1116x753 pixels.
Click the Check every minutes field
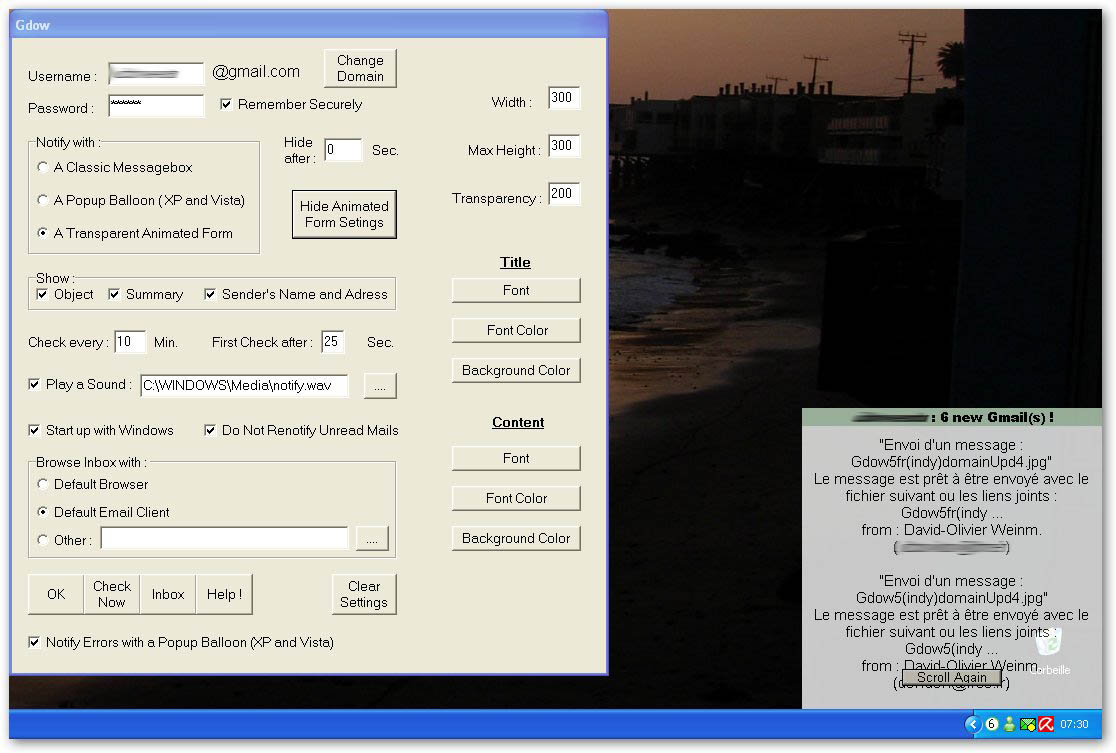click(x=130, y=342)
